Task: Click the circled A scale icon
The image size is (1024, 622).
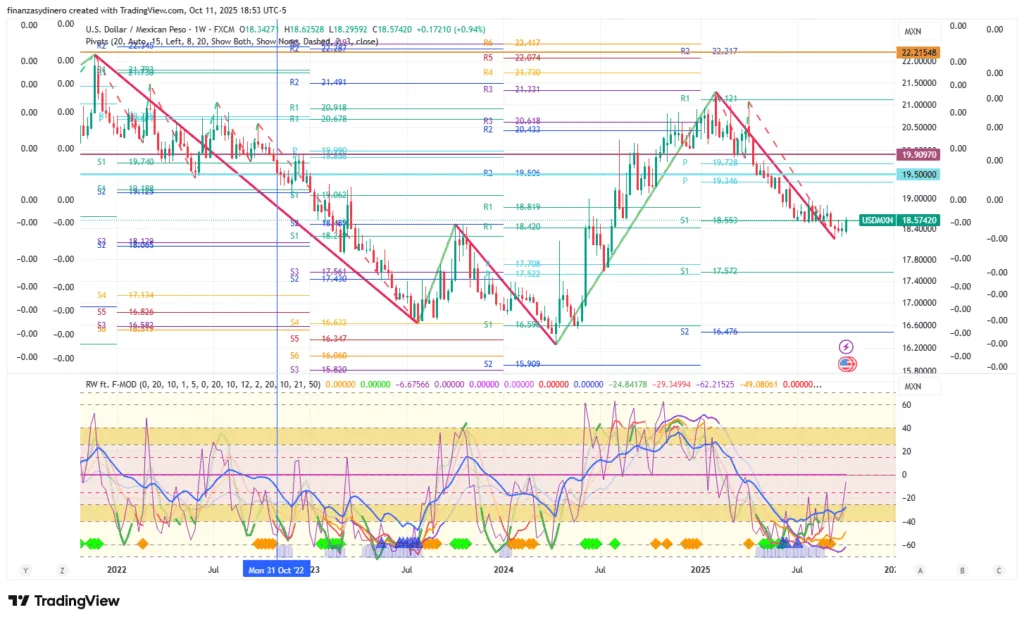Action: (x=919, y=570)
